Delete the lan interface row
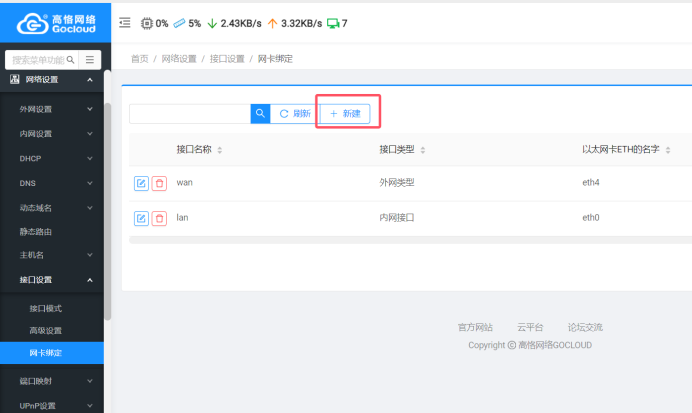 (x=159, y=218)
